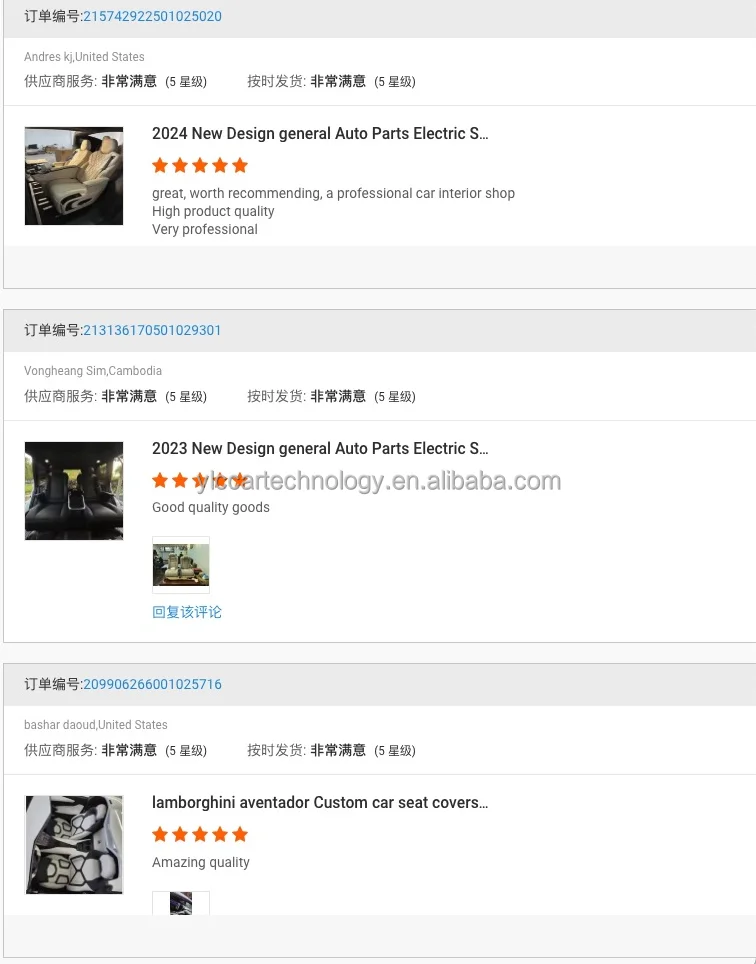756x964 pixels.
Task: Click the 回复该评论 reply link
Action: tap(187, 612)
